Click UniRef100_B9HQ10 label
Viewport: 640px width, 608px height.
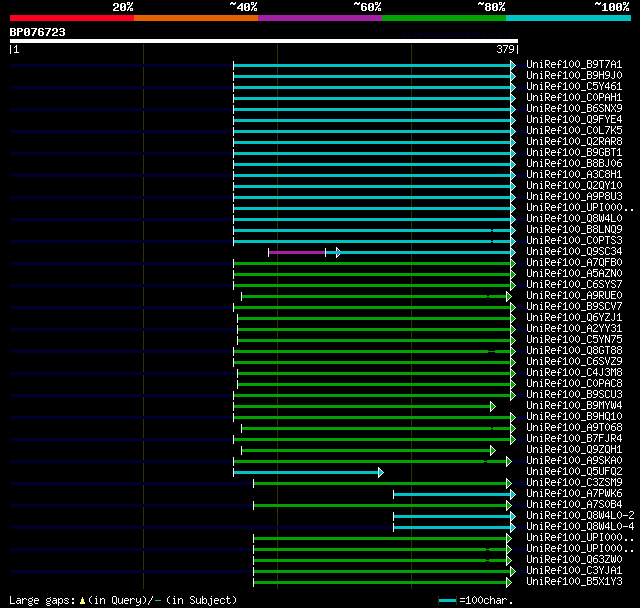click(x=574, y=417)
